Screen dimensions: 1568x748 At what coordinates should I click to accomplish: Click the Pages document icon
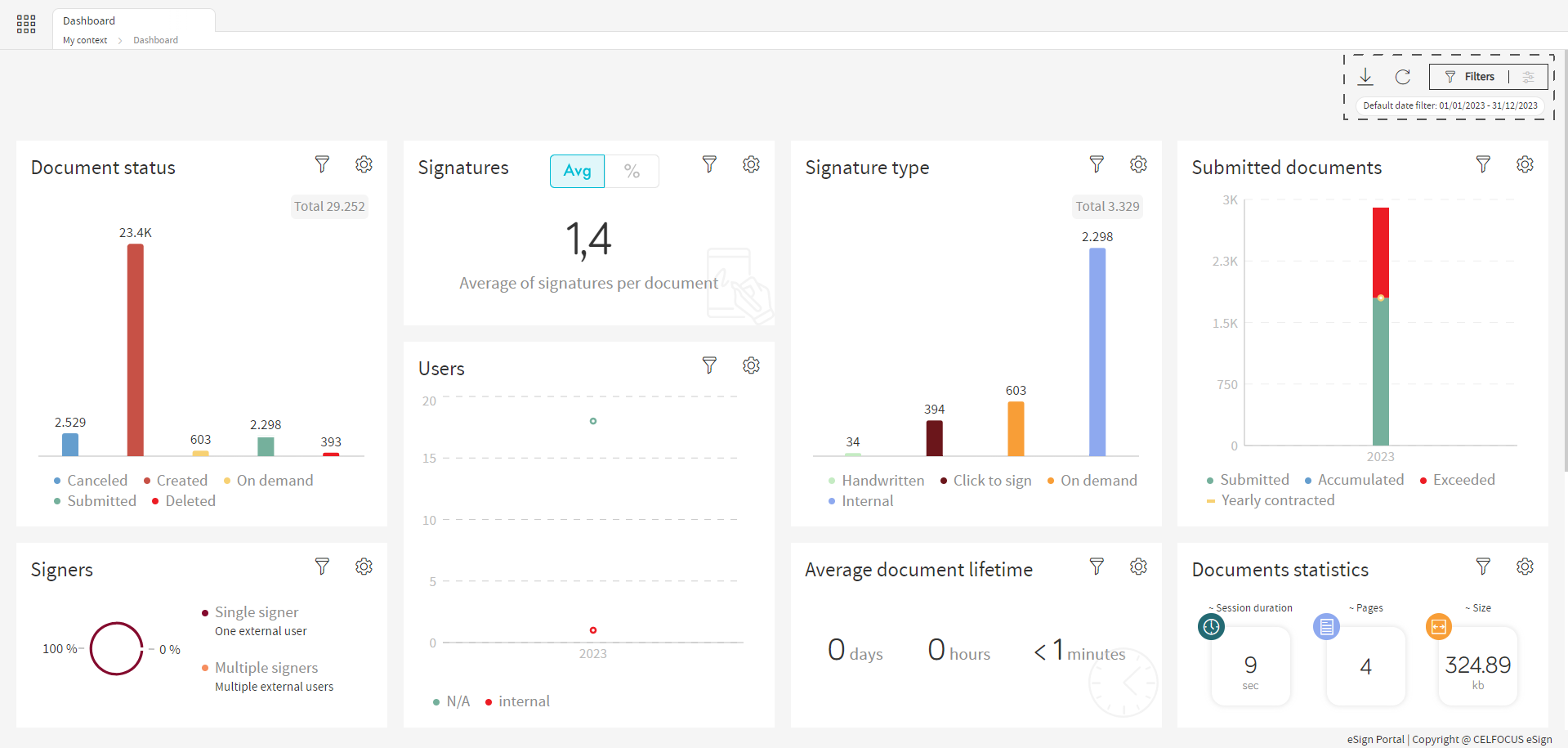[x=1326, y=627]
